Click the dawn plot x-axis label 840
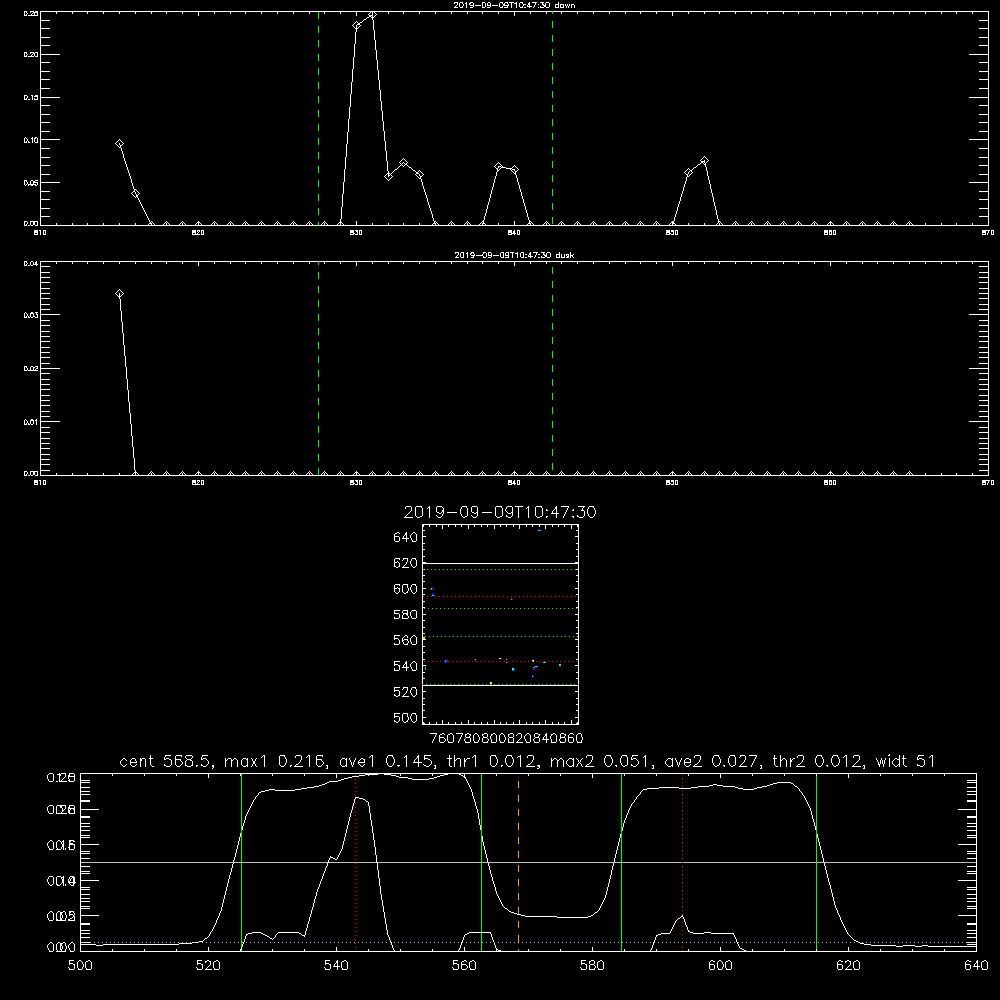The width and height of the screenshot is (1000, 1000). tap(514, 233)
